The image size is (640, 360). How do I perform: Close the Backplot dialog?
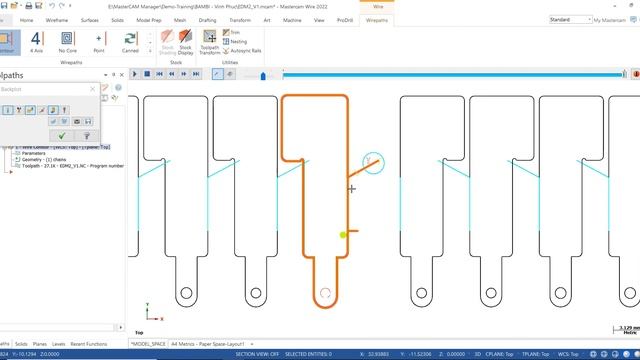[x=93, y=89]
